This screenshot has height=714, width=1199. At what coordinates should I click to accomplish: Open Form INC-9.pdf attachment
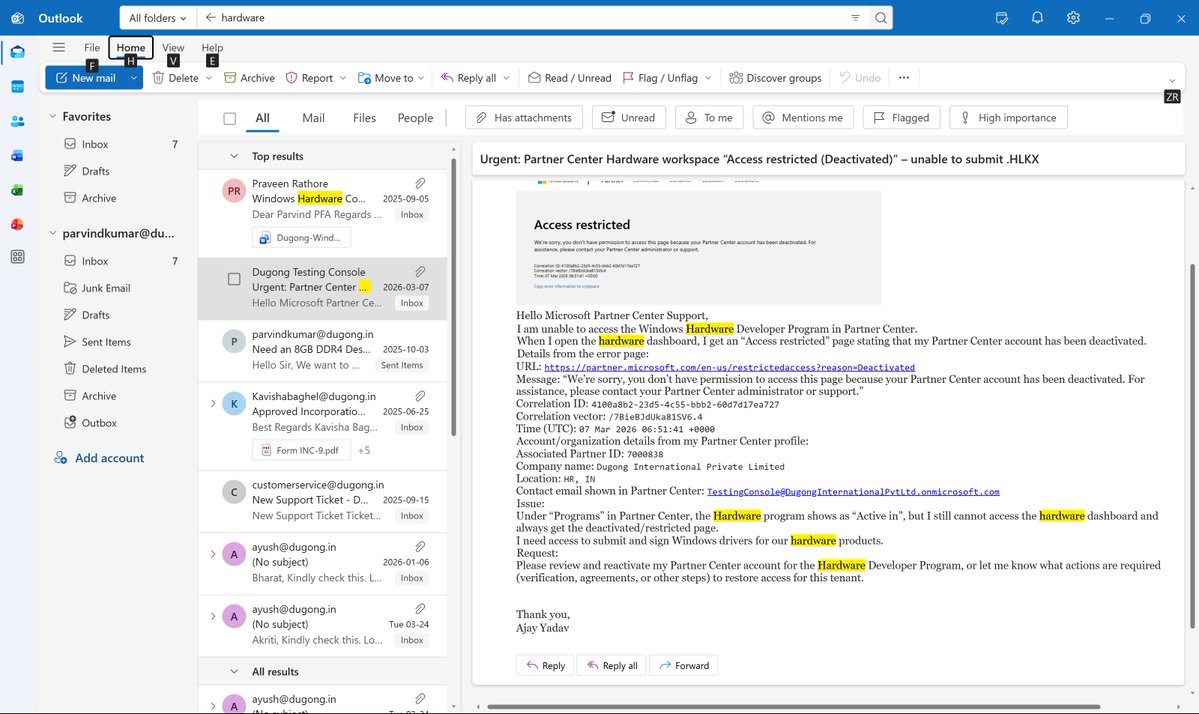point(301,450)
